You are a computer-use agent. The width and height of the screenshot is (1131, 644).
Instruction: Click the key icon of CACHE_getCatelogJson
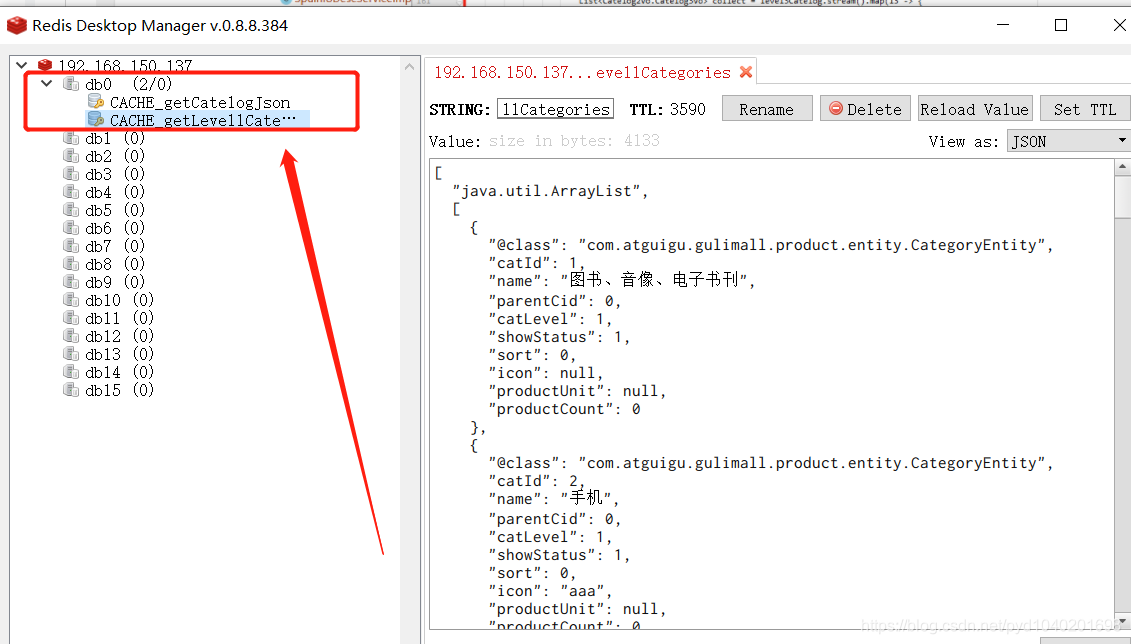pos(96,102)
